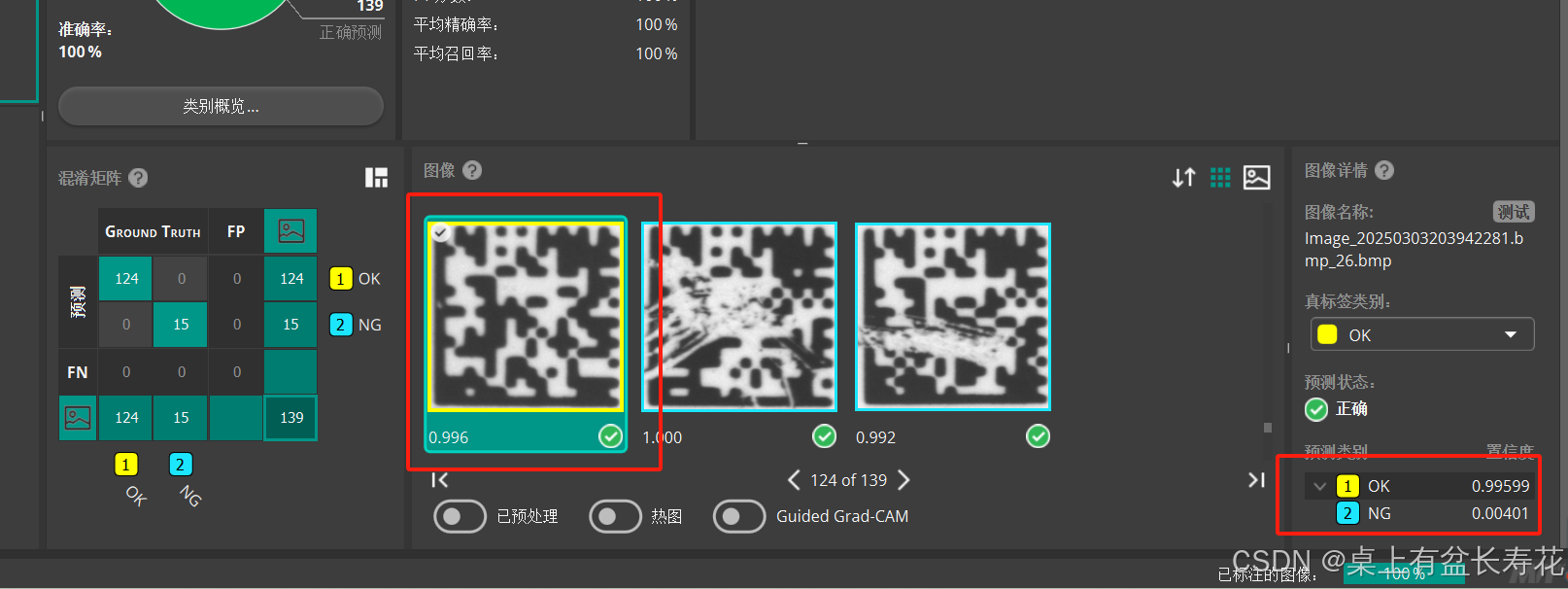Click the image file name text
1568x589 pixels.
pyautogui.click(x=1414, y=250)
